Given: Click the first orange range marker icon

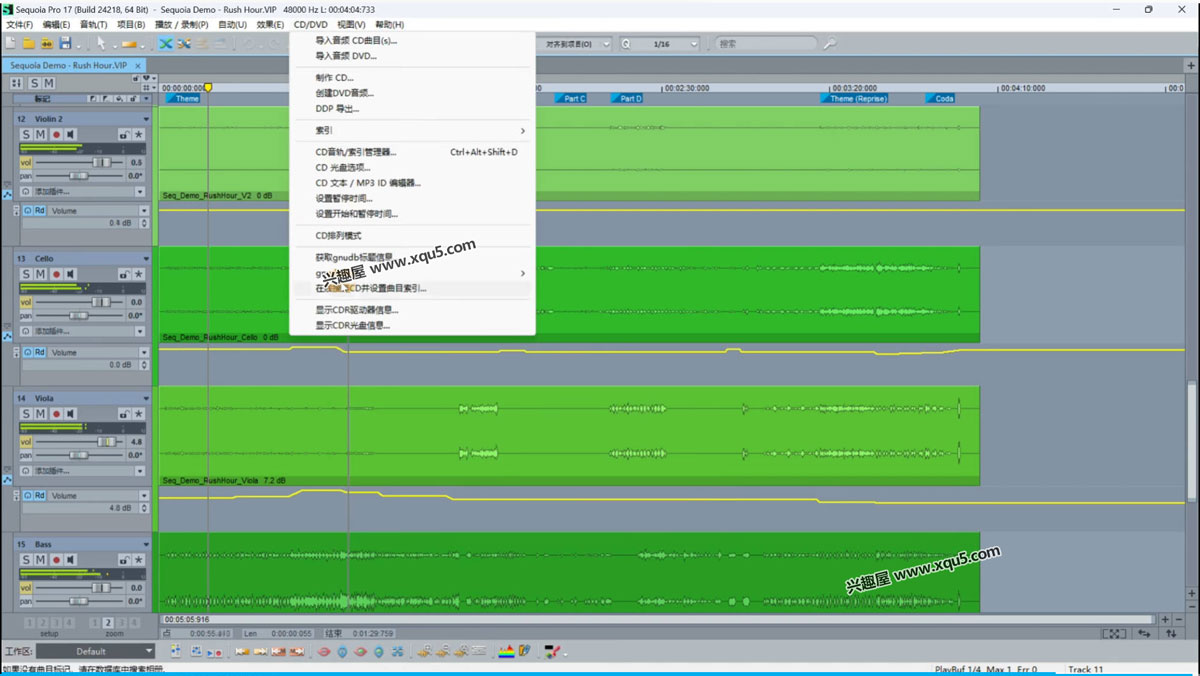Looking at the screenshot, I should pyautogui.click(x=242, y=652).
